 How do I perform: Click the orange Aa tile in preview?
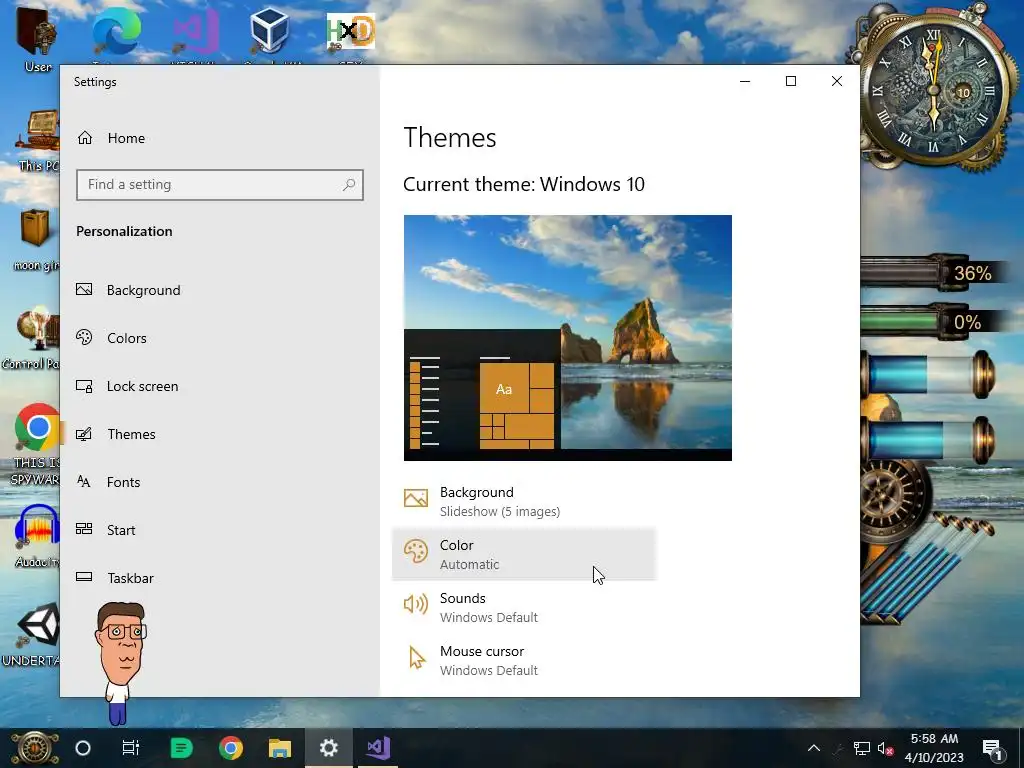(x=504, y=389)
